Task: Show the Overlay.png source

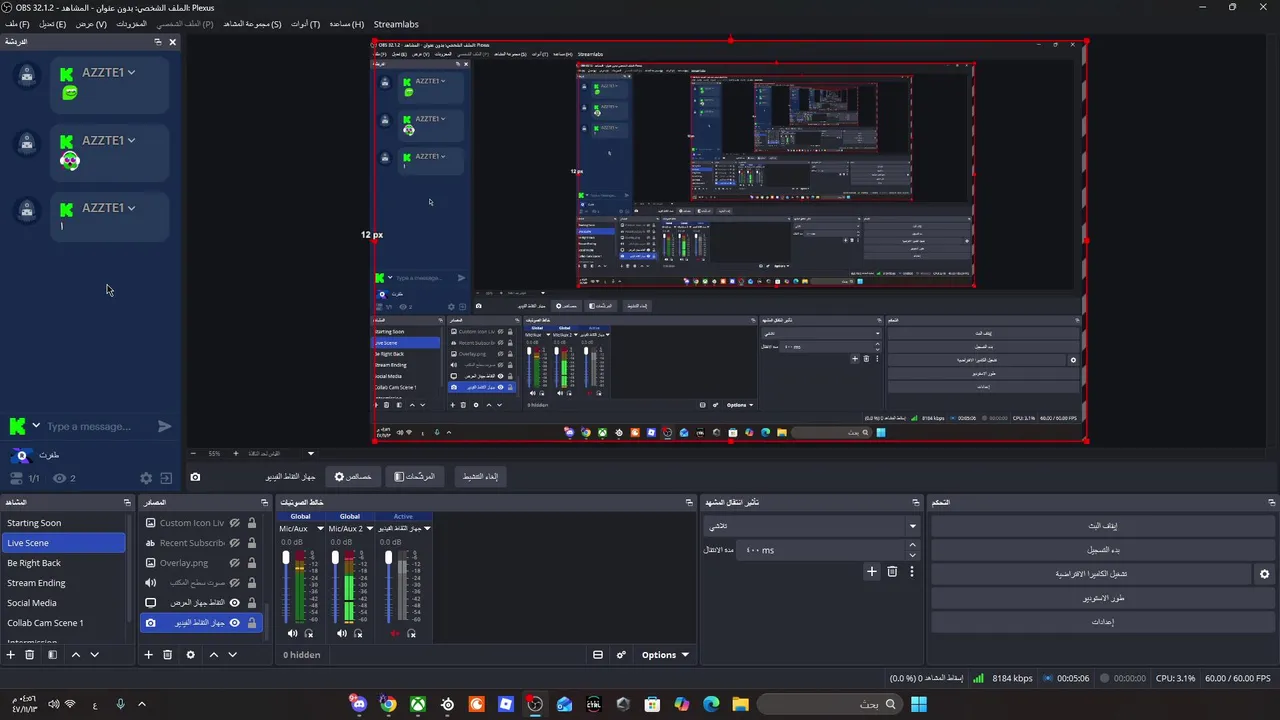Action: (235, 563)
